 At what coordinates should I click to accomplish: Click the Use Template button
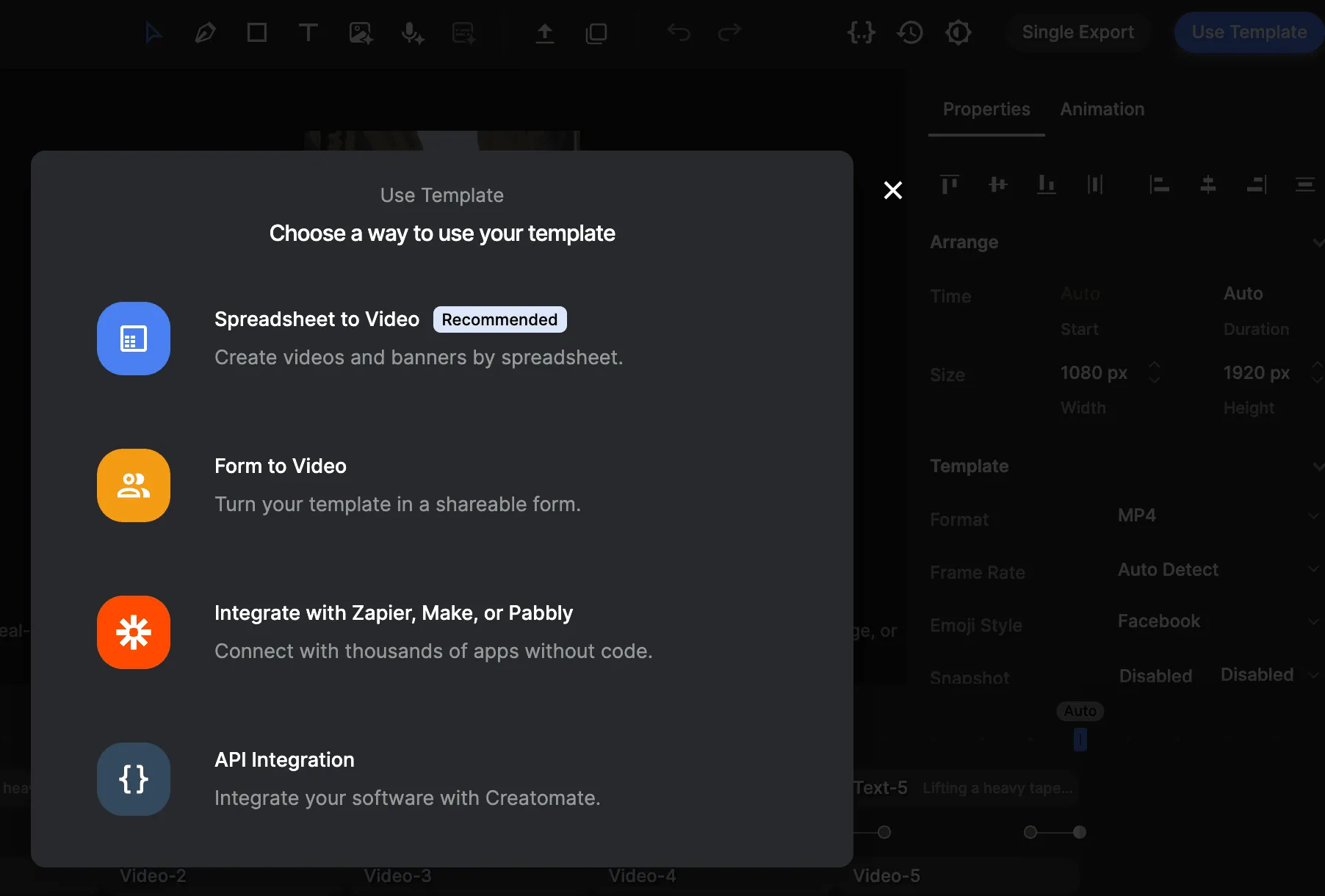pyautogui.click(x=1248, y=32)
